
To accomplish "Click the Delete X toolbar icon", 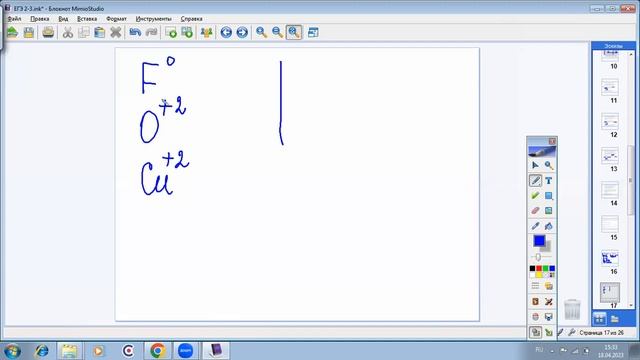I will 116,32.
